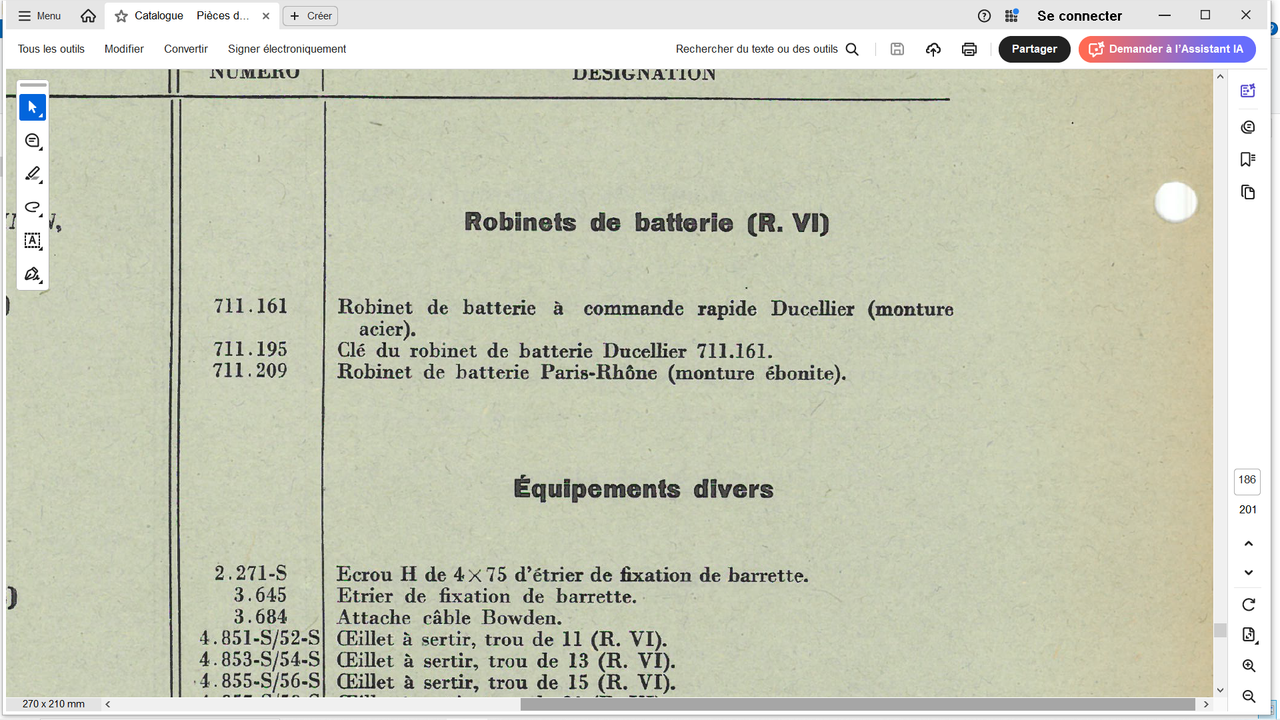Click part number 4.853-S/54-S

click(260, 660)
